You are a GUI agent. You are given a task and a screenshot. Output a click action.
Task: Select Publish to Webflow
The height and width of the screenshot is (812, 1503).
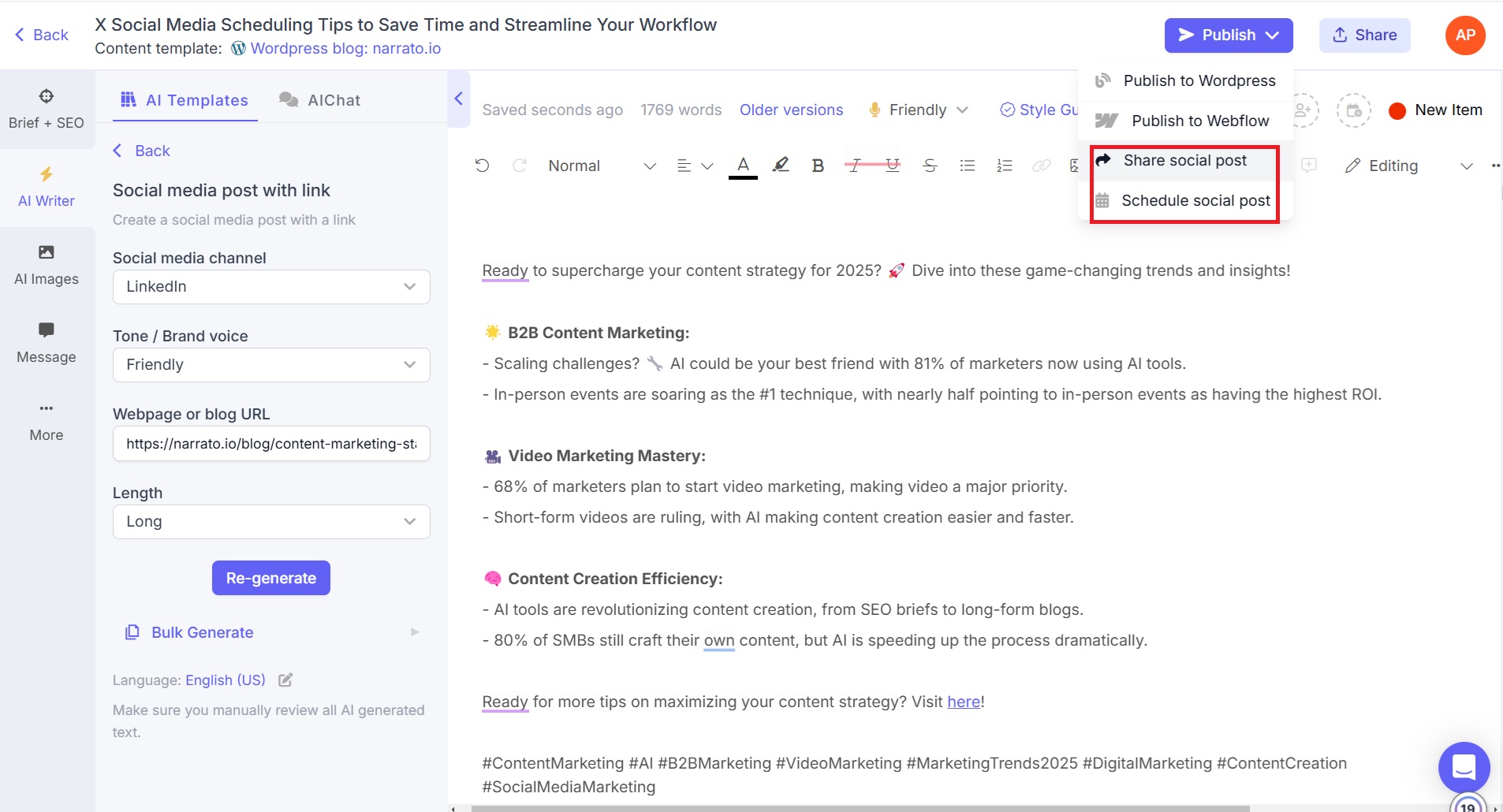coord(1185,121)
